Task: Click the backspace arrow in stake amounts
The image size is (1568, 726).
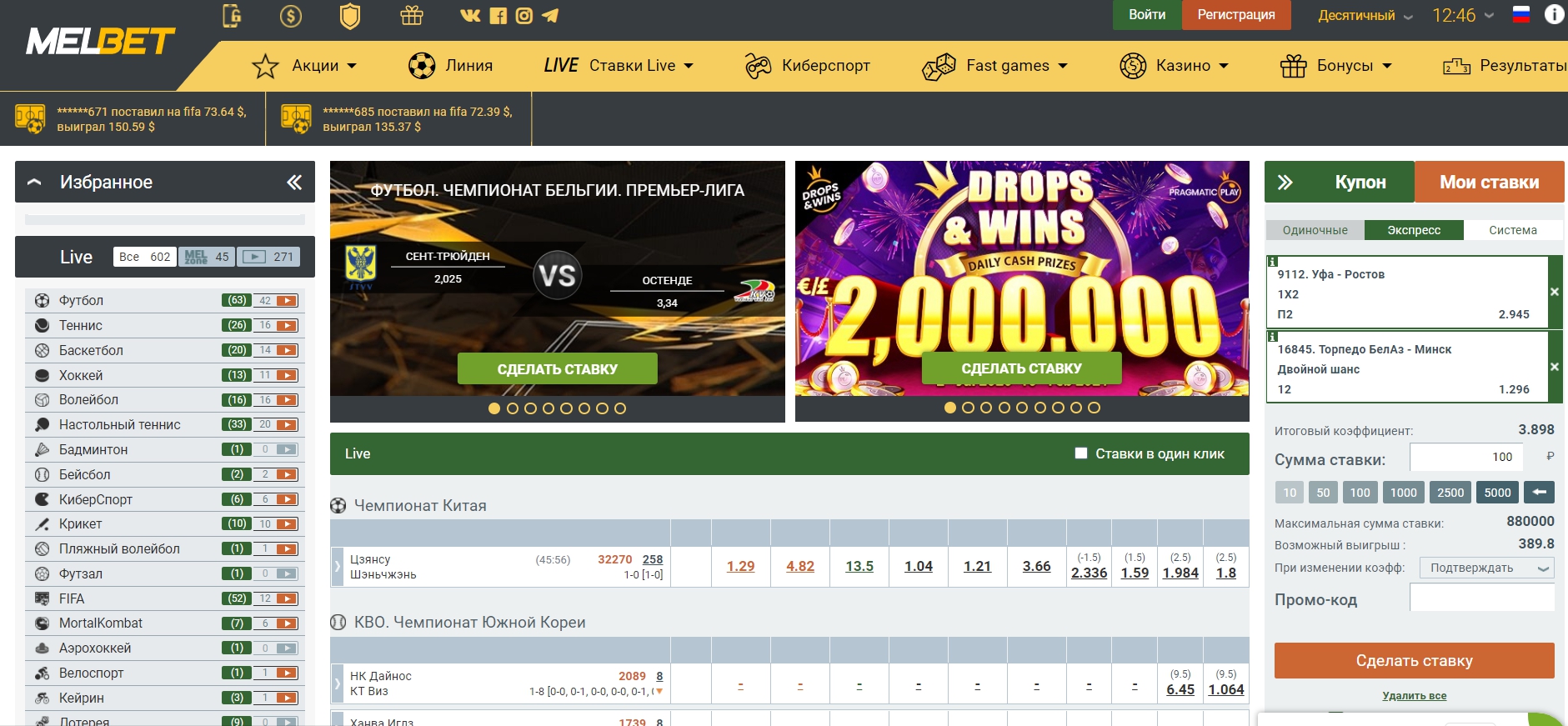Action: [1539, 493]
